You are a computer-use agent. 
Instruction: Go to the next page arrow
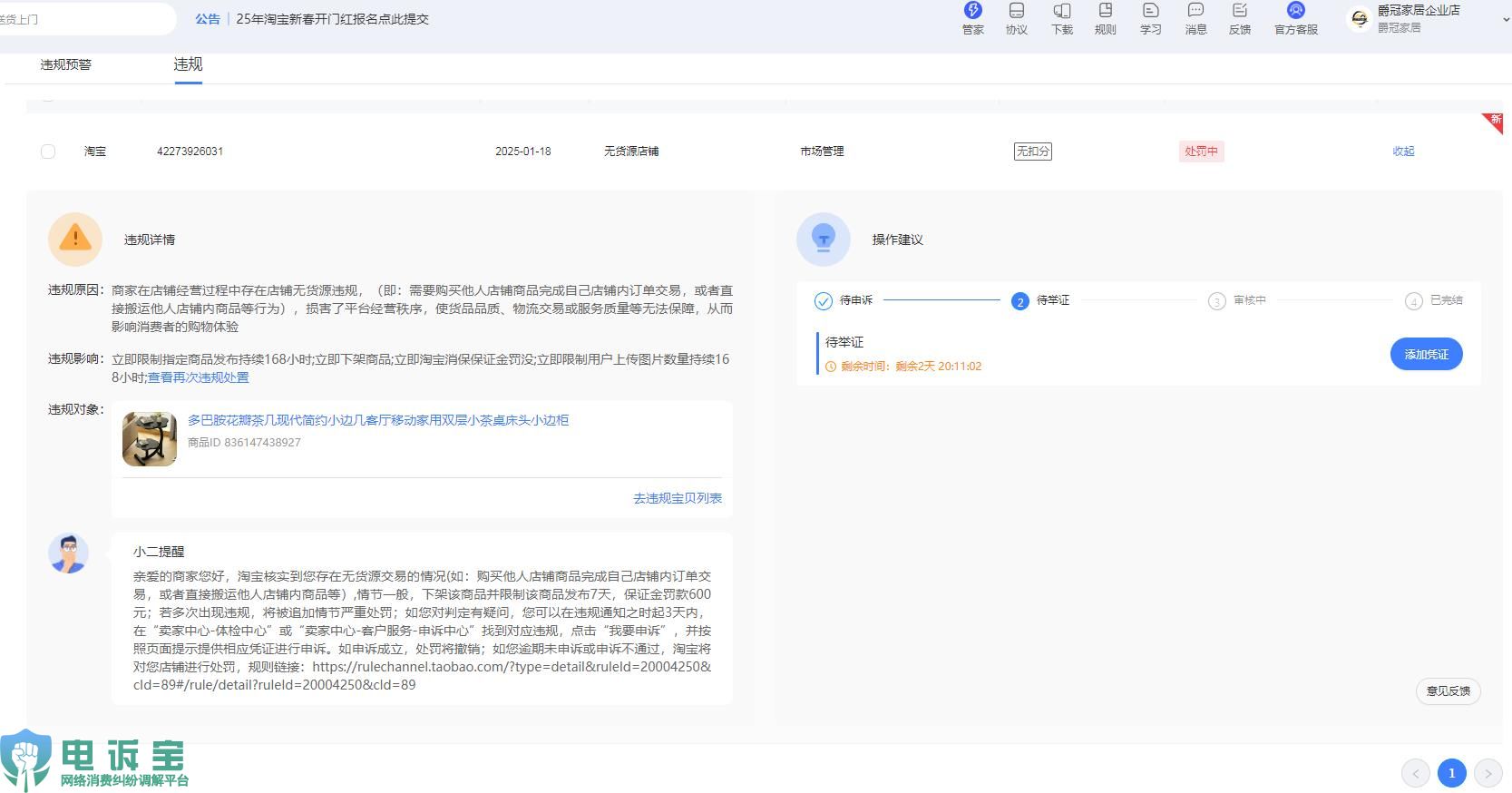pyautogui.click(x=1488, y=773)
